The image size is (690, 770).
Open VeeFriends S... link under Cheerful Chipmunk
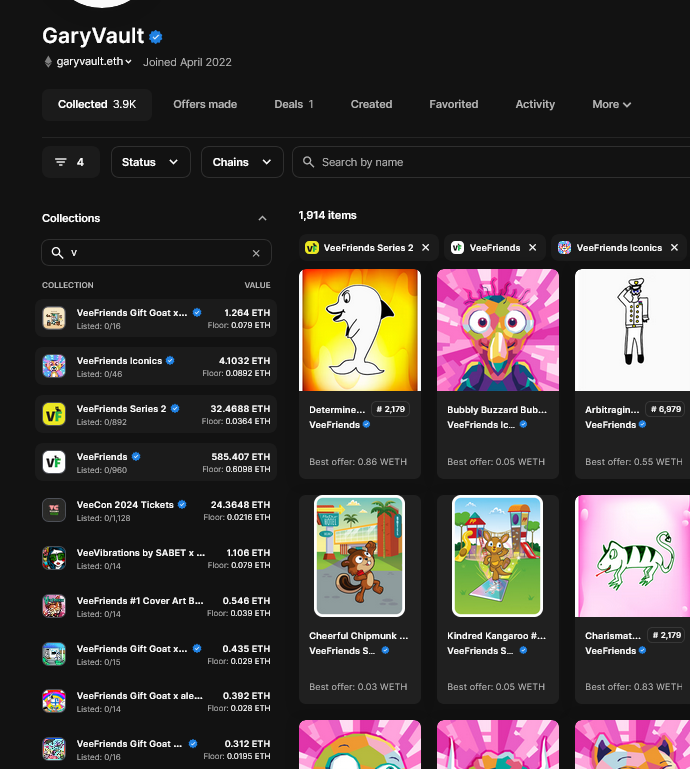[342, 651]
